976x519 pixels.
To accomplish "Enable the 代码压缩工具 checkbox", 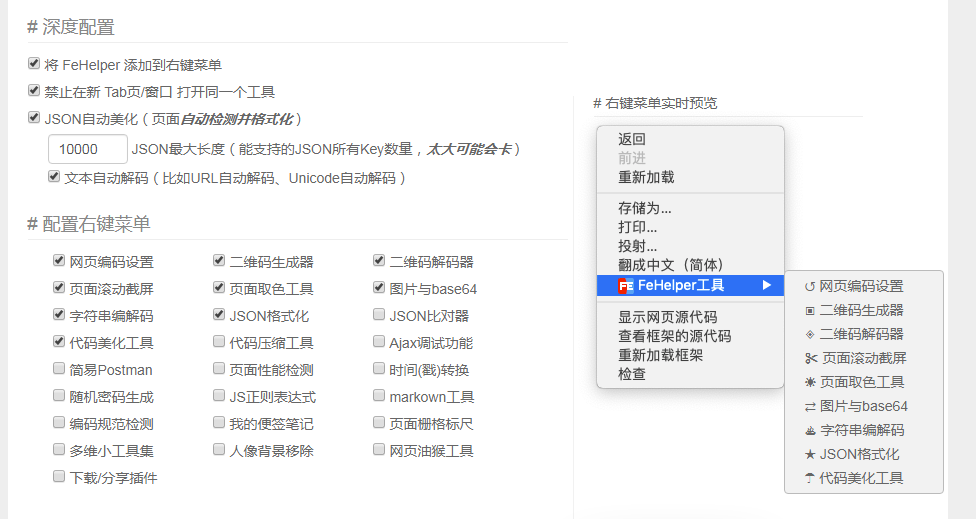I will pyautogui.click(x=219, y=341).
